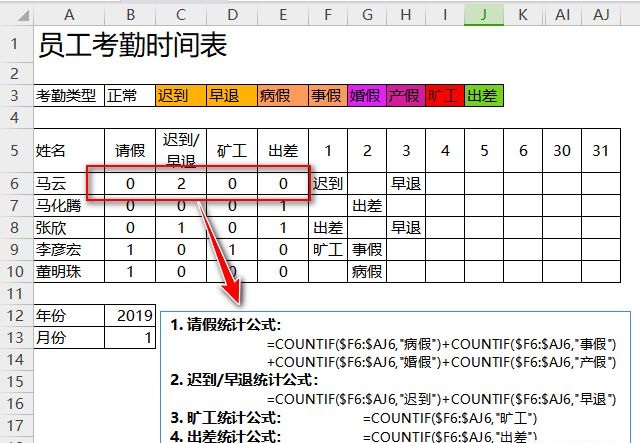
Task: Click the green 出差 legend swatch in row 3
Action: (484, 96)
